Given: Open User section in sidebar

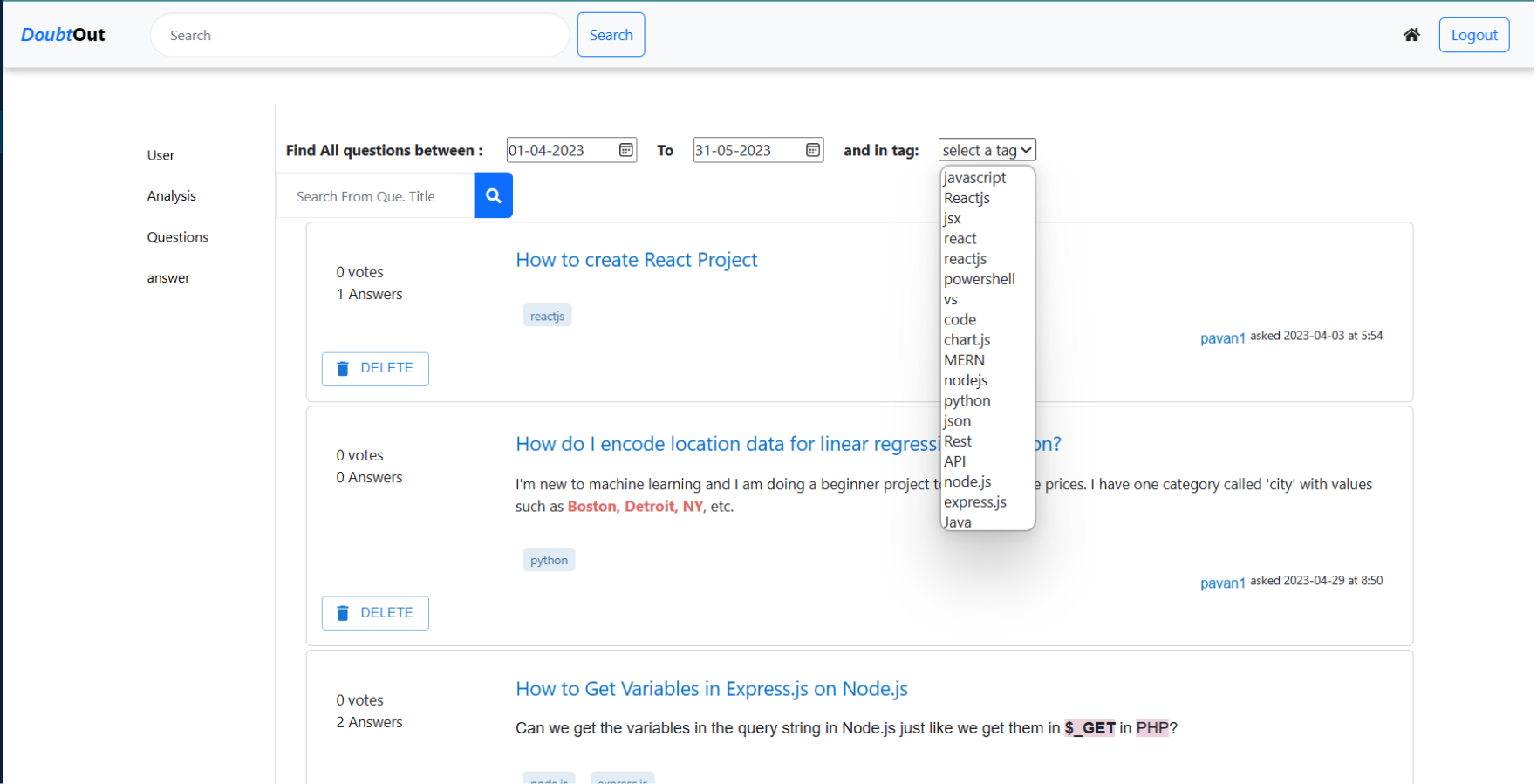Looking at the screenshot, I should tap(161, 155).
